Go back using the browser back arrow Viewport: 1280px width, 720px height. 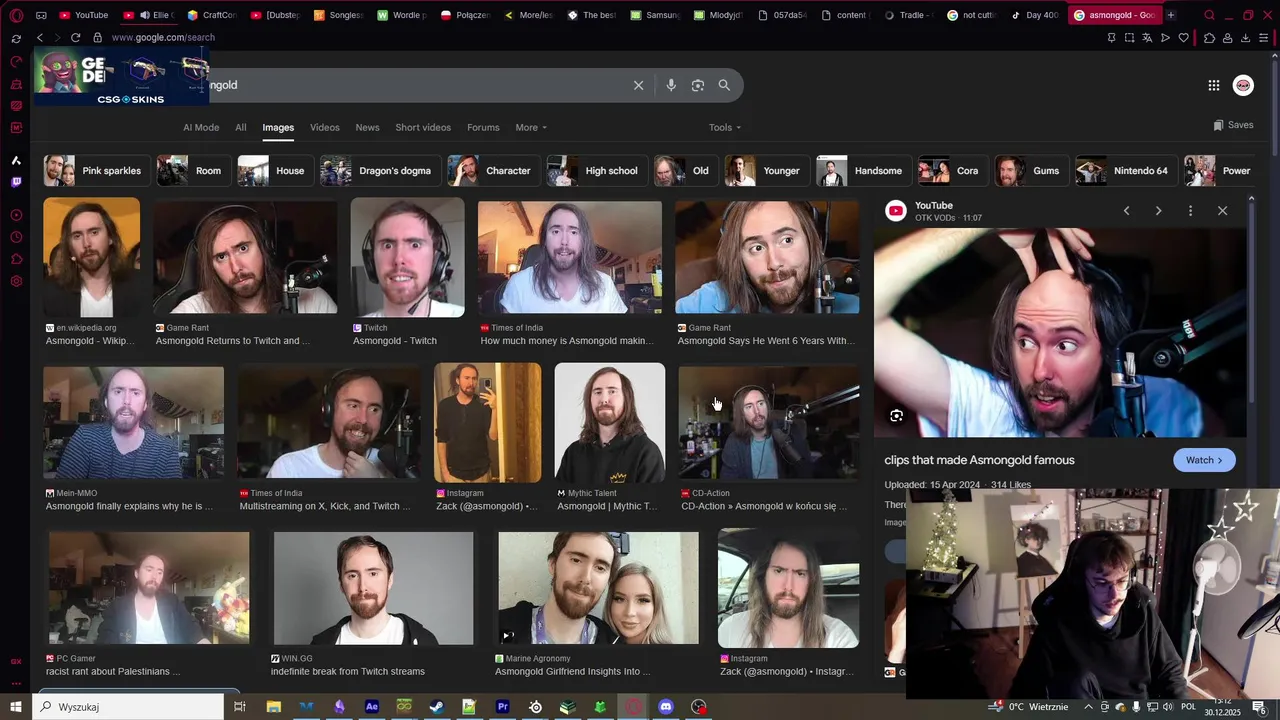click(40, 37)
